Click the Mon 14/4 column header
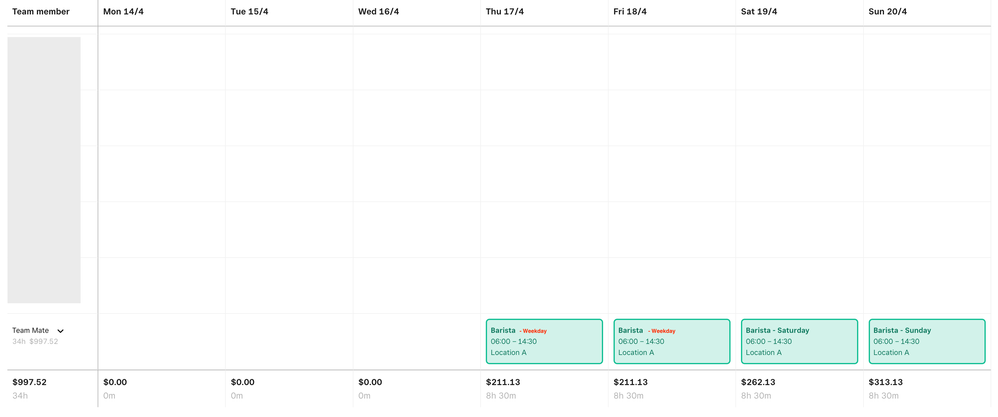This screenshot has width=998, height=417. point(123,12)
